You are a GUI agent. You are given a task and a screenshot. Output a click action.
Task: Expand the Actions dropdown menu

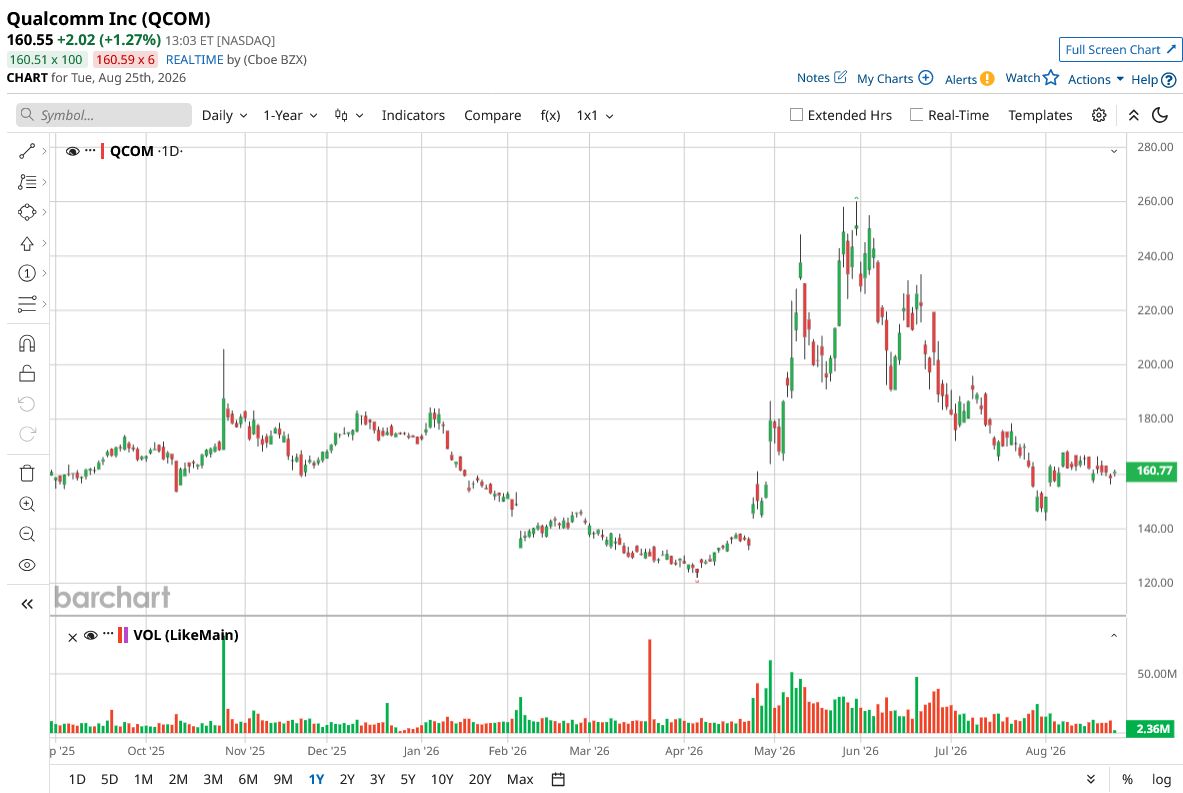[1095, 79]
